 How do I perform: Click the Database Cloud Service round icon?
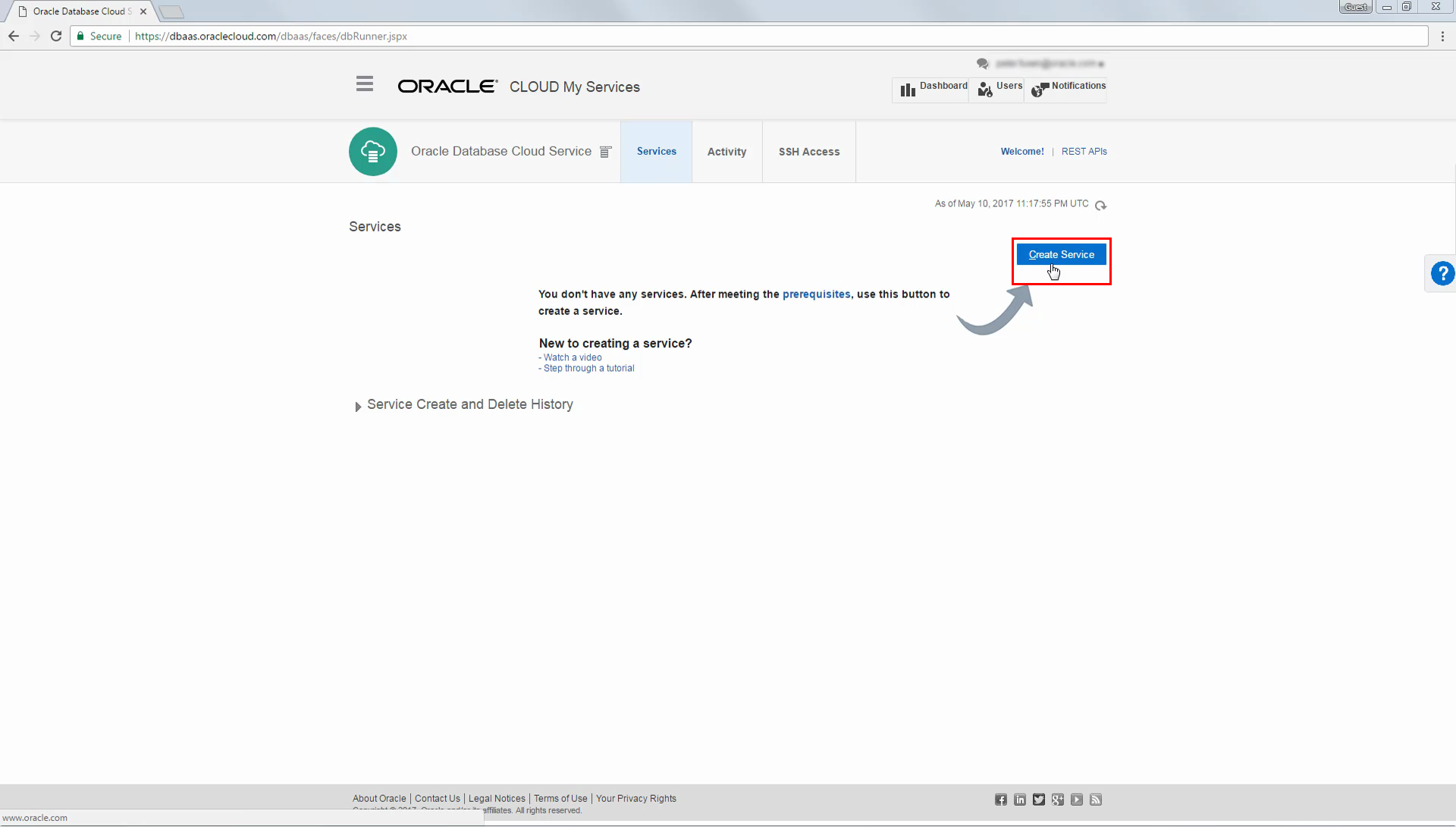point(373,152)
